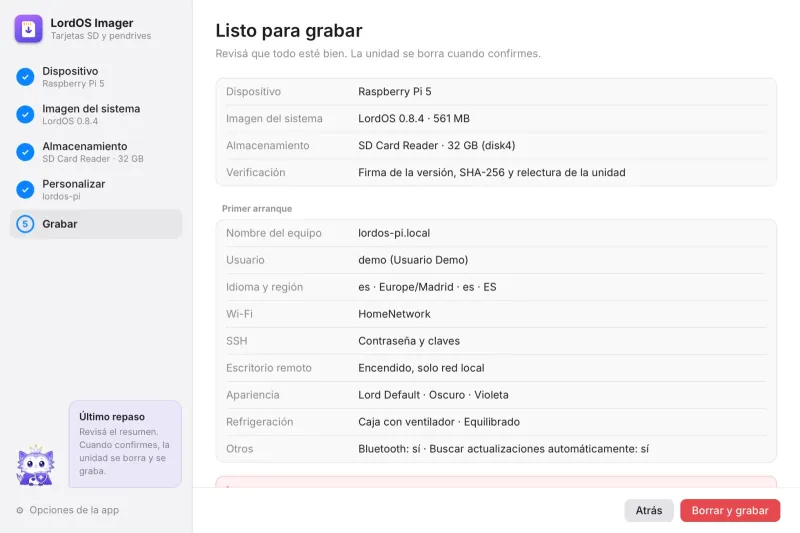Screen dimensions: 800x533
Task: Click the SSH row label
Action: pos(237,341)
